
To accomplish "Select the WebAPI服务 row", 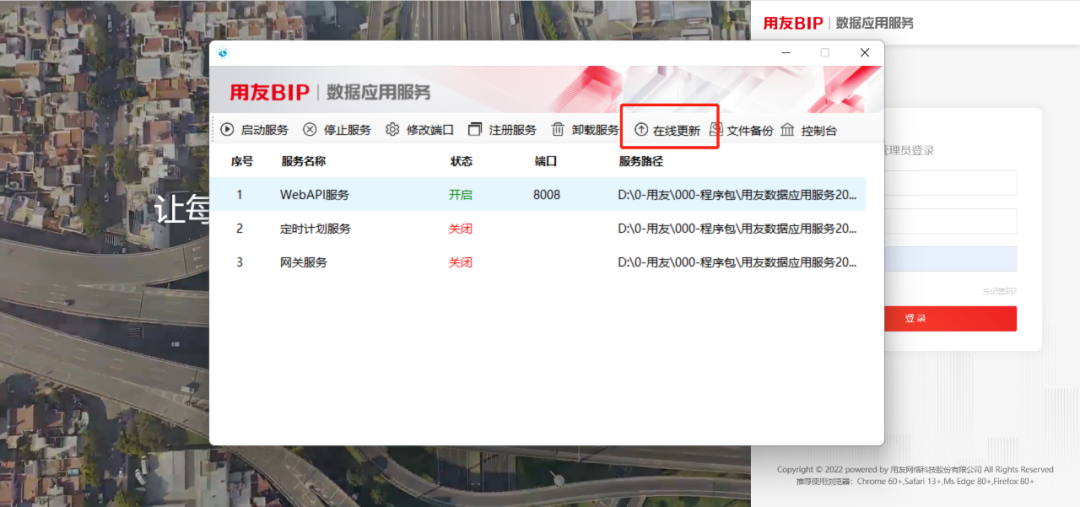I will (x=537, y=194).
